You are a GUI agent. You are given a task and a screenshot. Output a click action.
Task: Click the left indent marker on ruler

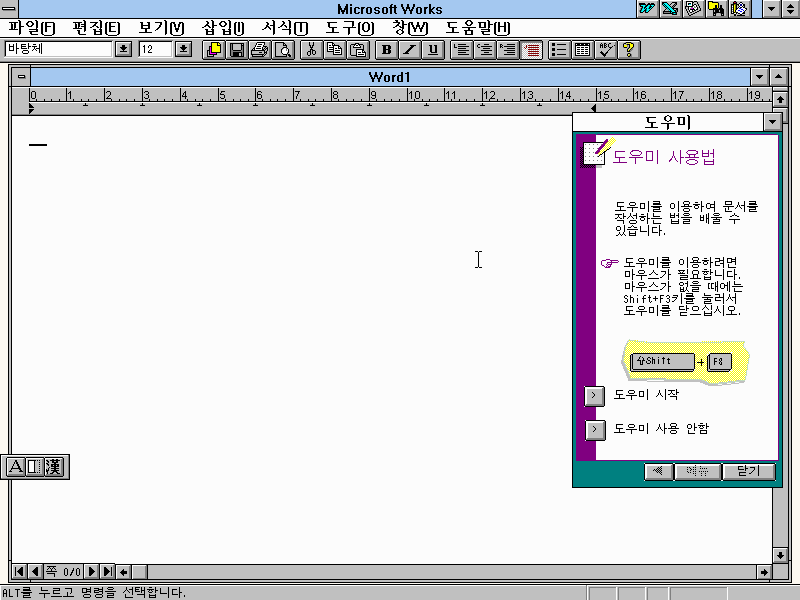(32, 108)
